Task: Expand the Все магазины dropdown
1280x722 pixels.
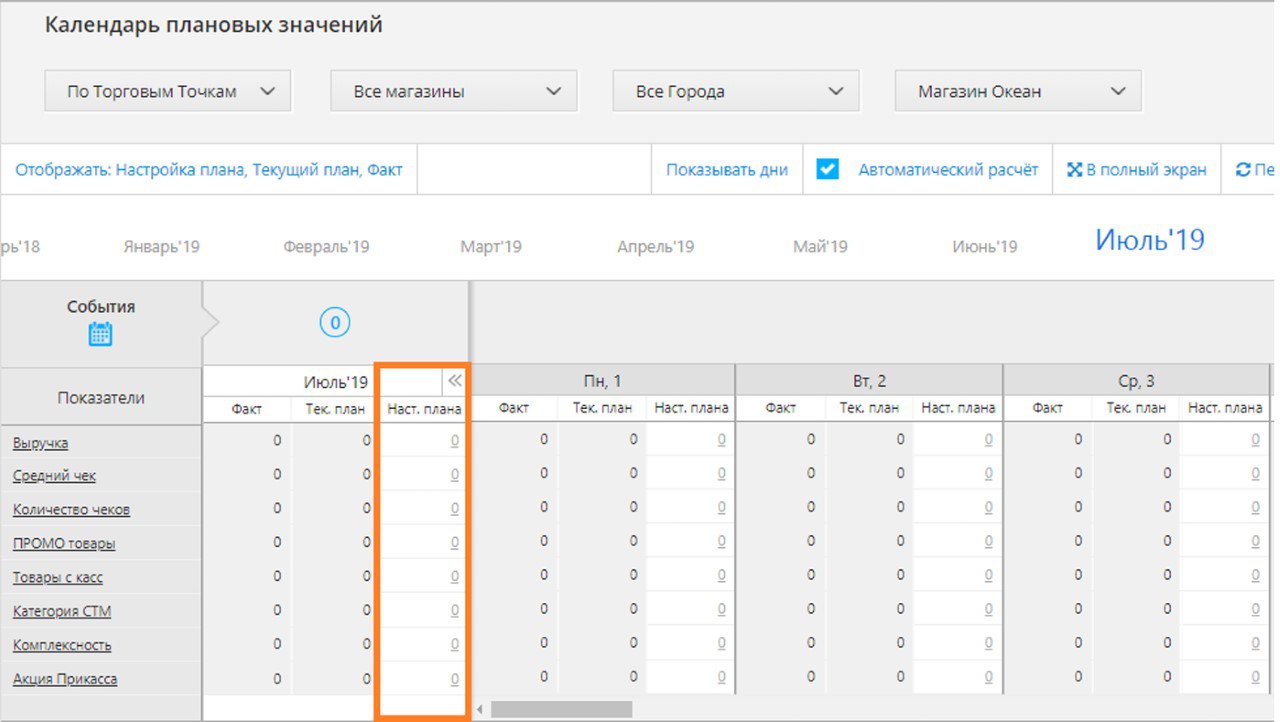Action: (x=453, y=91)
